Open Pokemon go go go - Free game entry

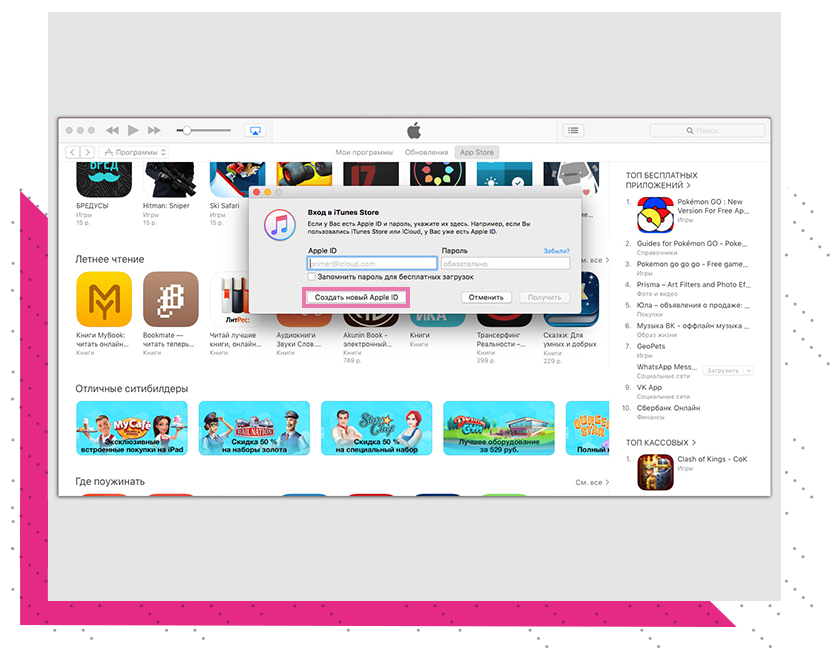(692, 264)
